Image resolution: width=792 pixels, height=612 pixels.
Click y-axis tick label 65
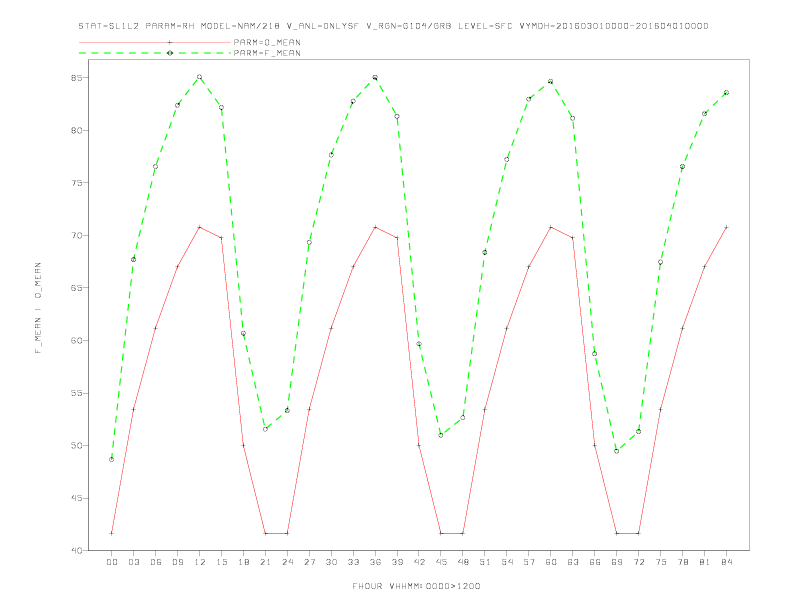76,288
